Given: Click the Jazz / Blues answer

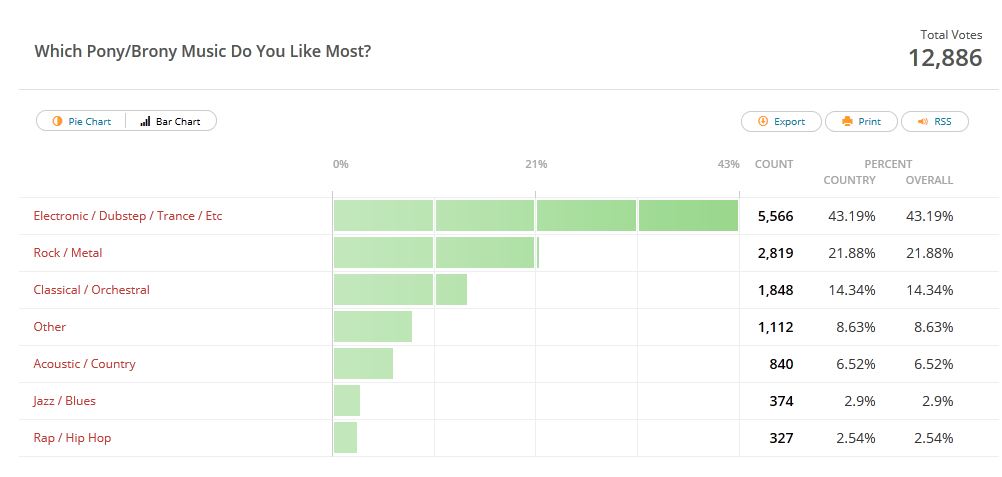Looking at the screenshot, I should coord(65,401).
